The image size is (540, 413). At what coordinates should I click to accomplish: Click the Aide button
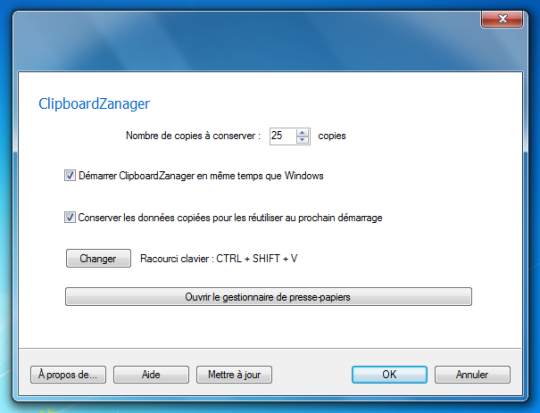(151, 374)
